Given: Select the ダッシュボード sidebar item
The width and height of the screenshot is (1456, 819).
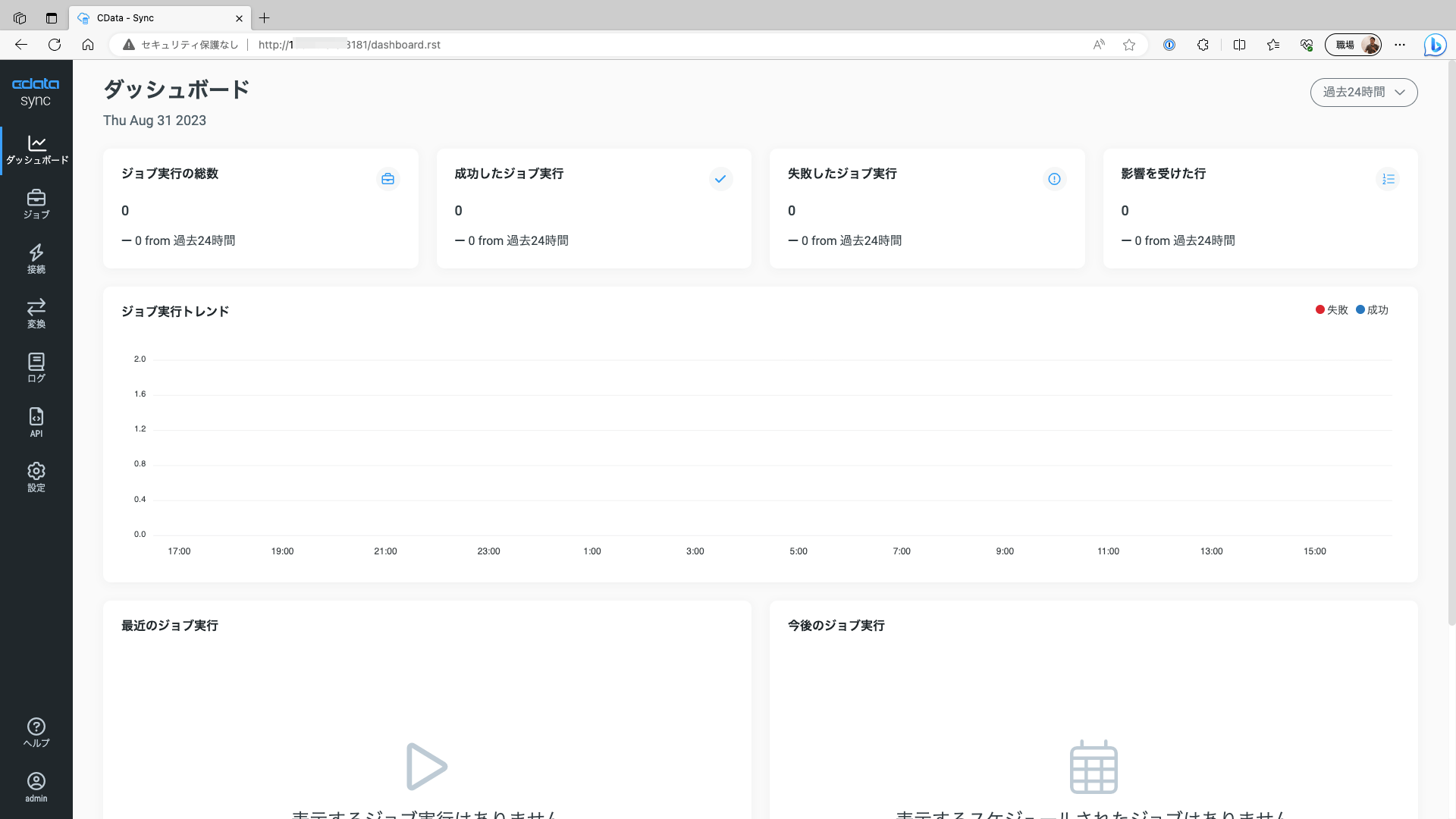Looking at the screenshot, I should (36, 150).
